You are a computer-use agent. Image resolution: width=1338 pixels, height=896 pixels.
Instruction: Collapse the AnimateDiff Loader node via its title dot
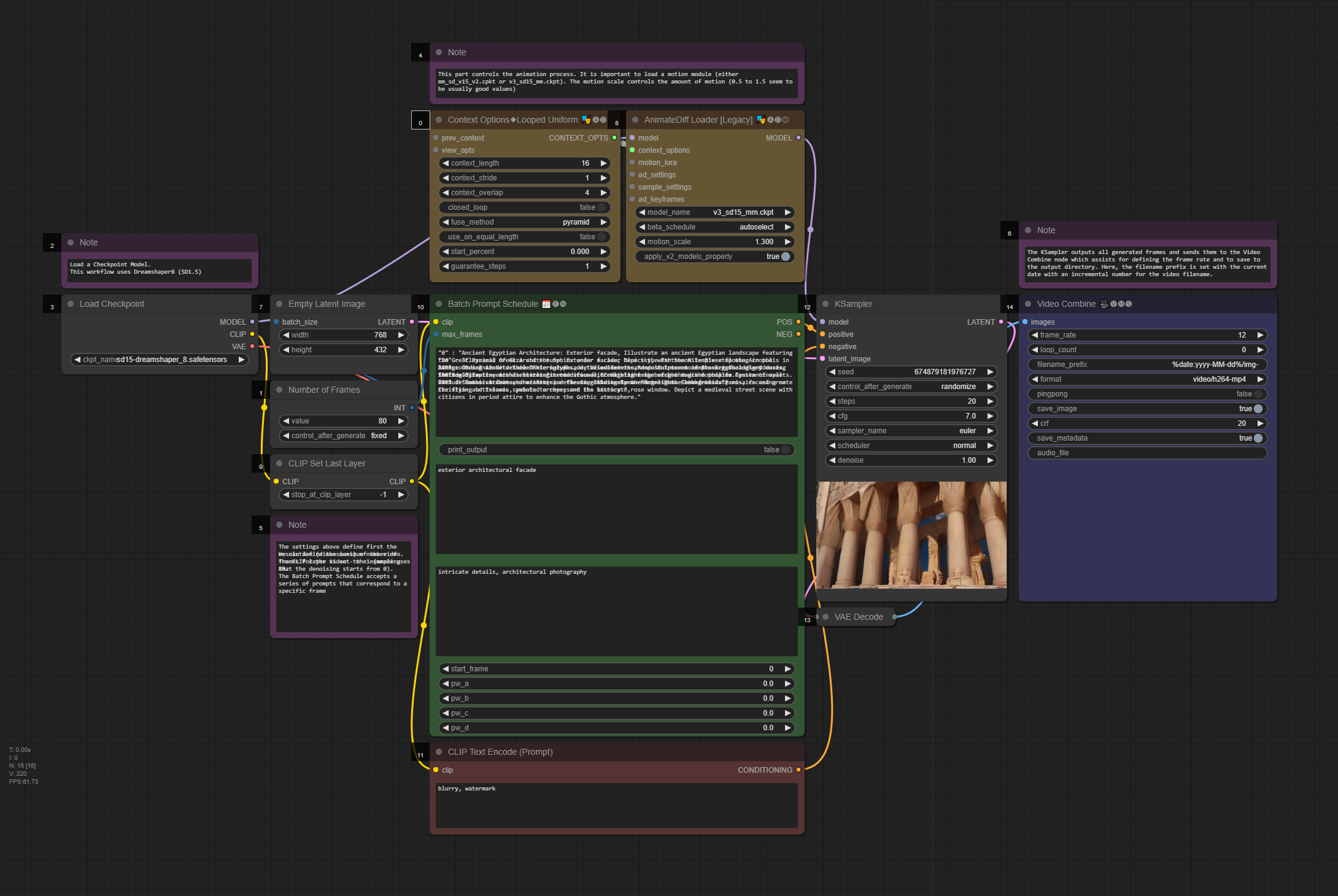click(x=635, y=120)
